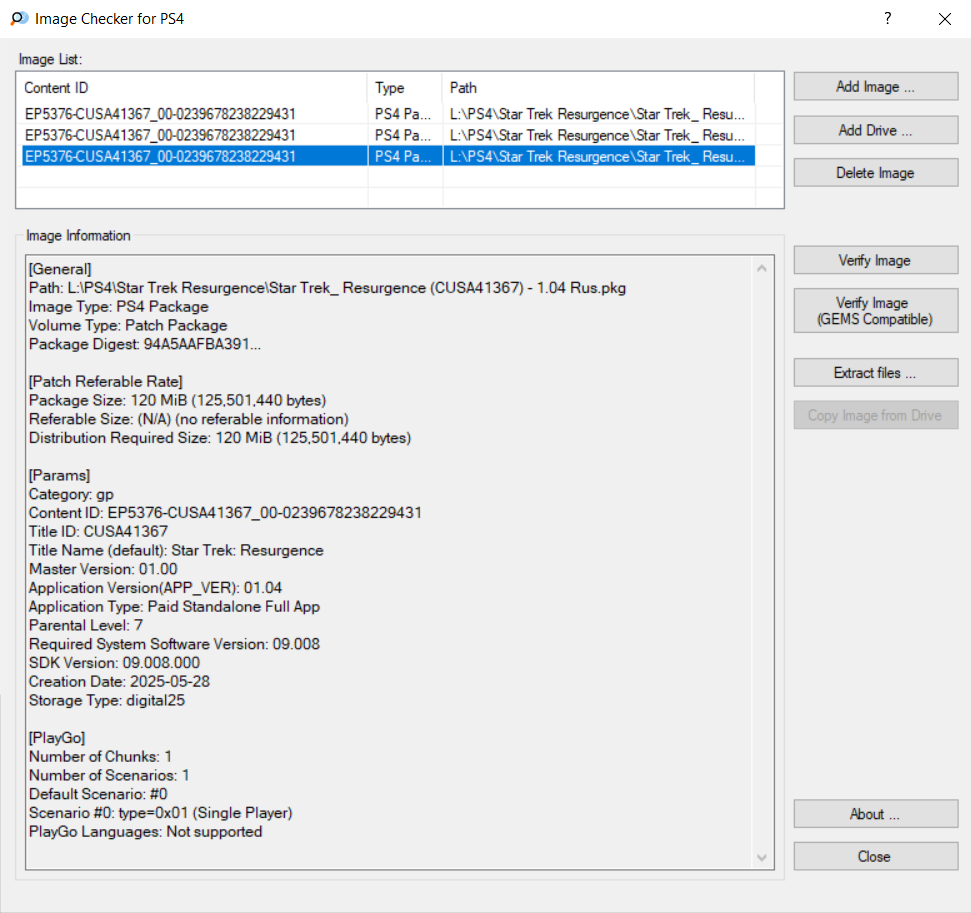This screenshot has height=913, width=971.
Task: Click the Title Name Star Trek: Resurgence line
Action: [x=176, y=551]
